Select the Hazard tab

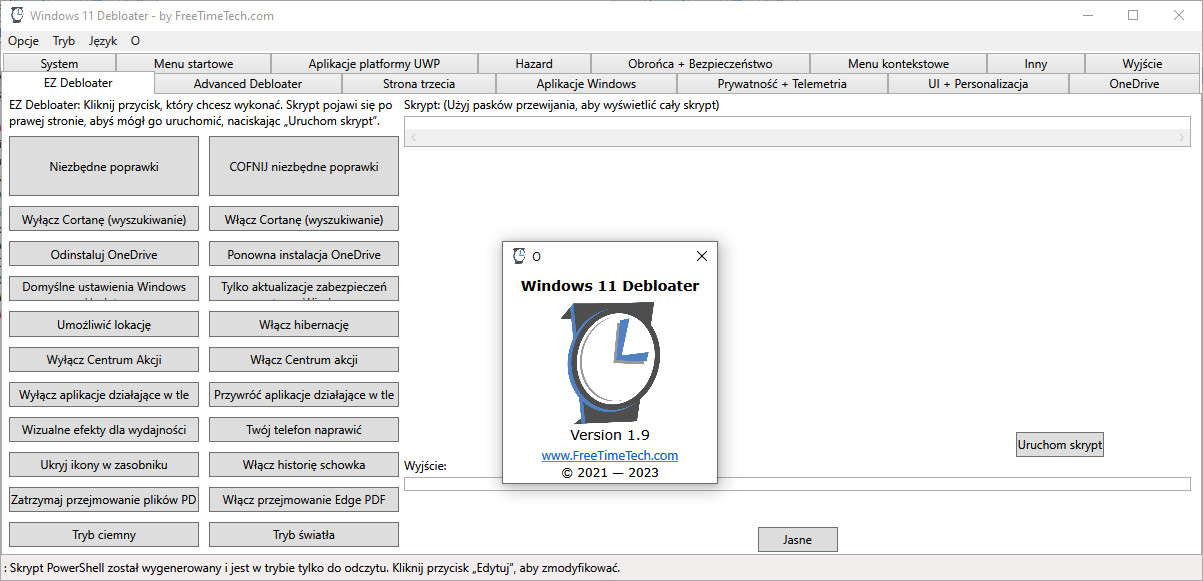534,64
